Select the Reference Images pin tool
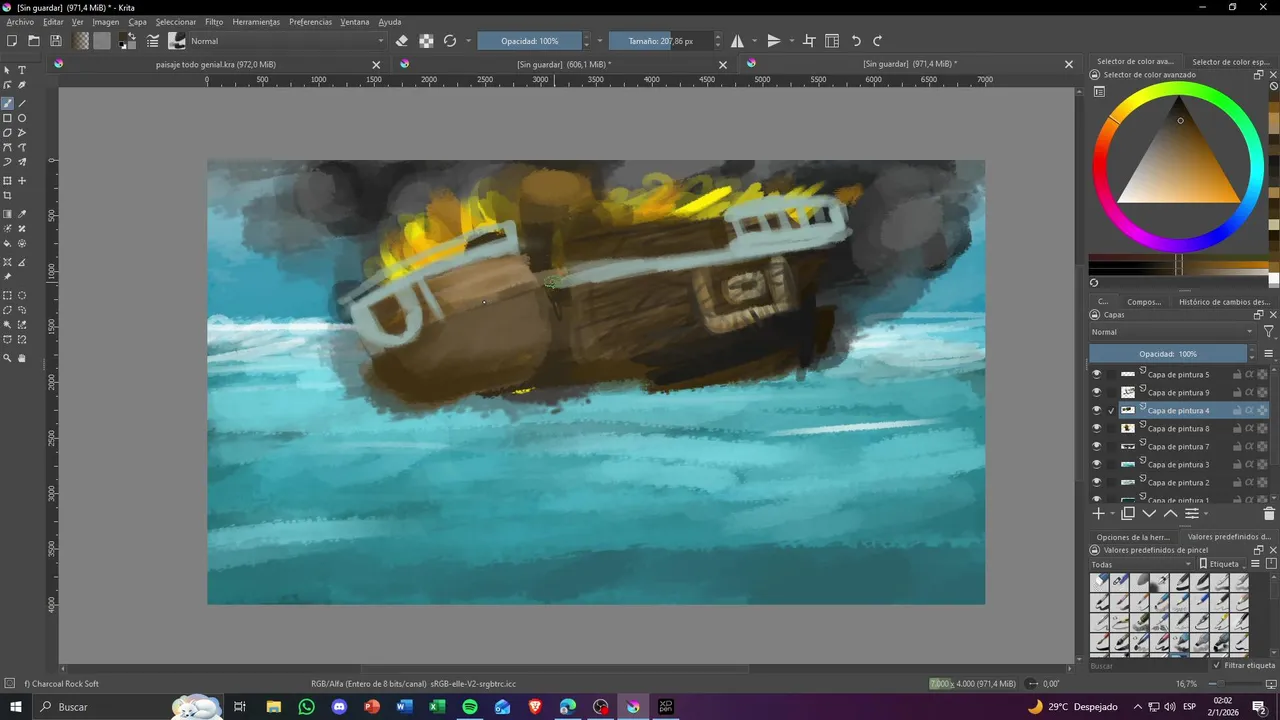This screenshot has height=720, width=1280. tap(7, 277)
